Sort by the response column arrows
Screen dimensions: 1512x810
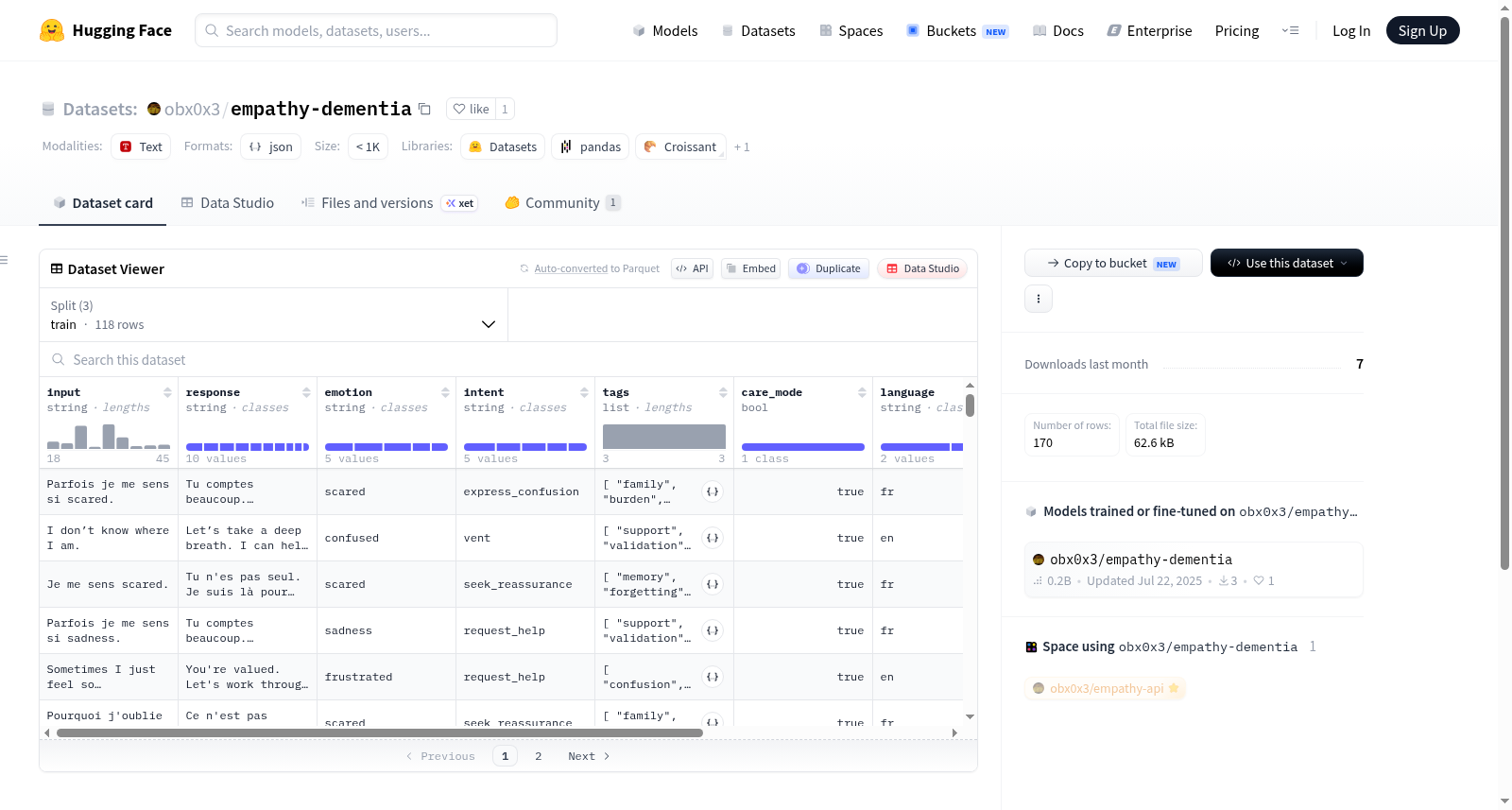tap(306, 392)
